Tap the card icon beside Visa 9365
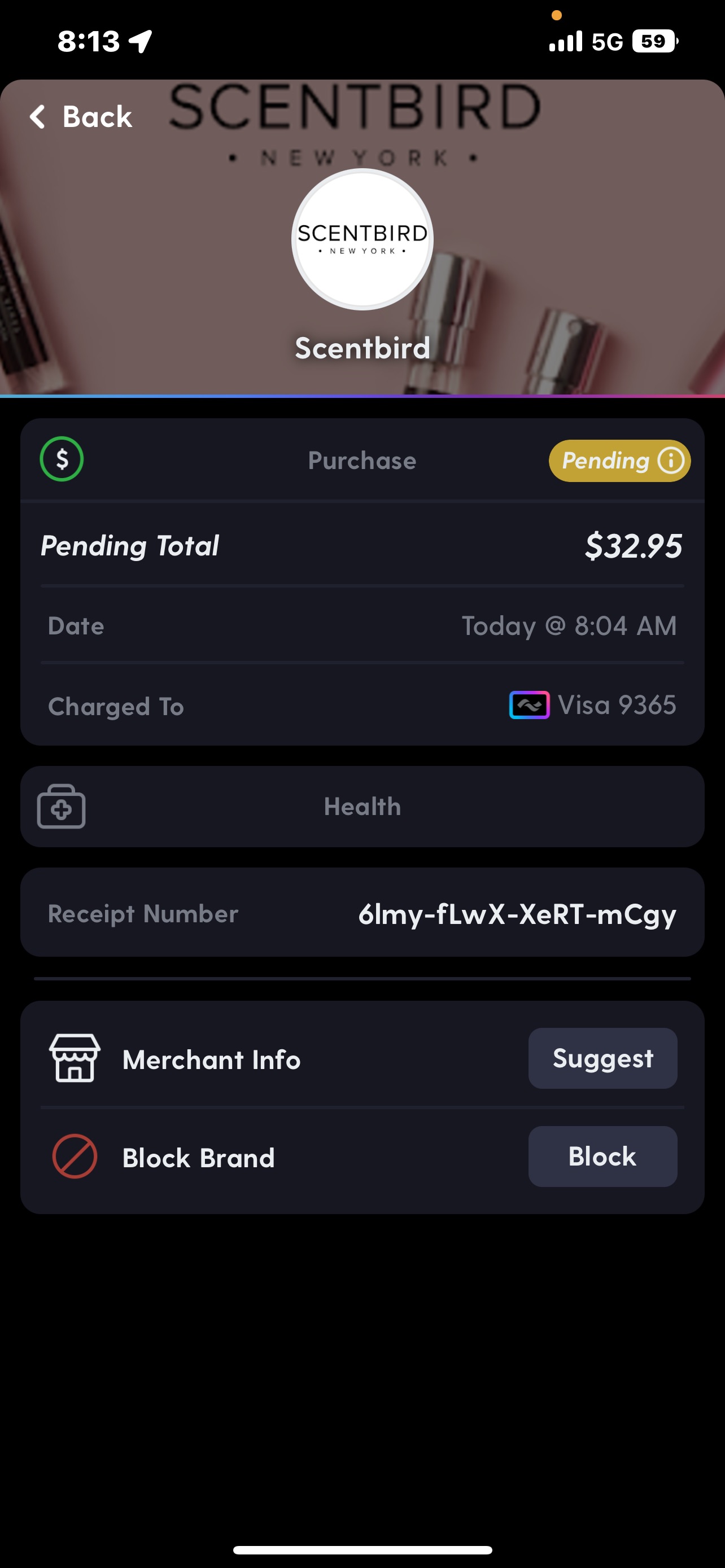Viewport: 725px width, 1568px height. click(529, 705)
